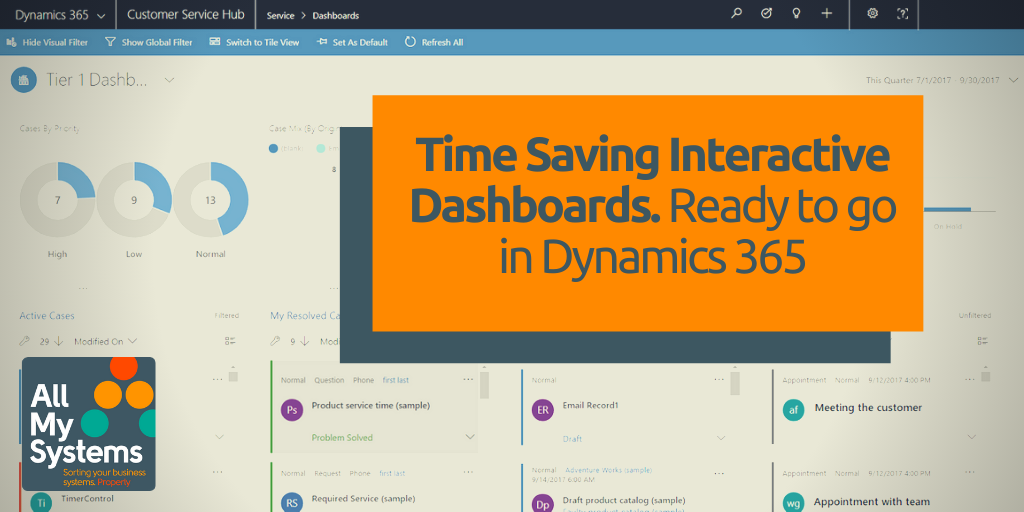
Task: Open more options on Product service time card
Action: click(468, 379)
